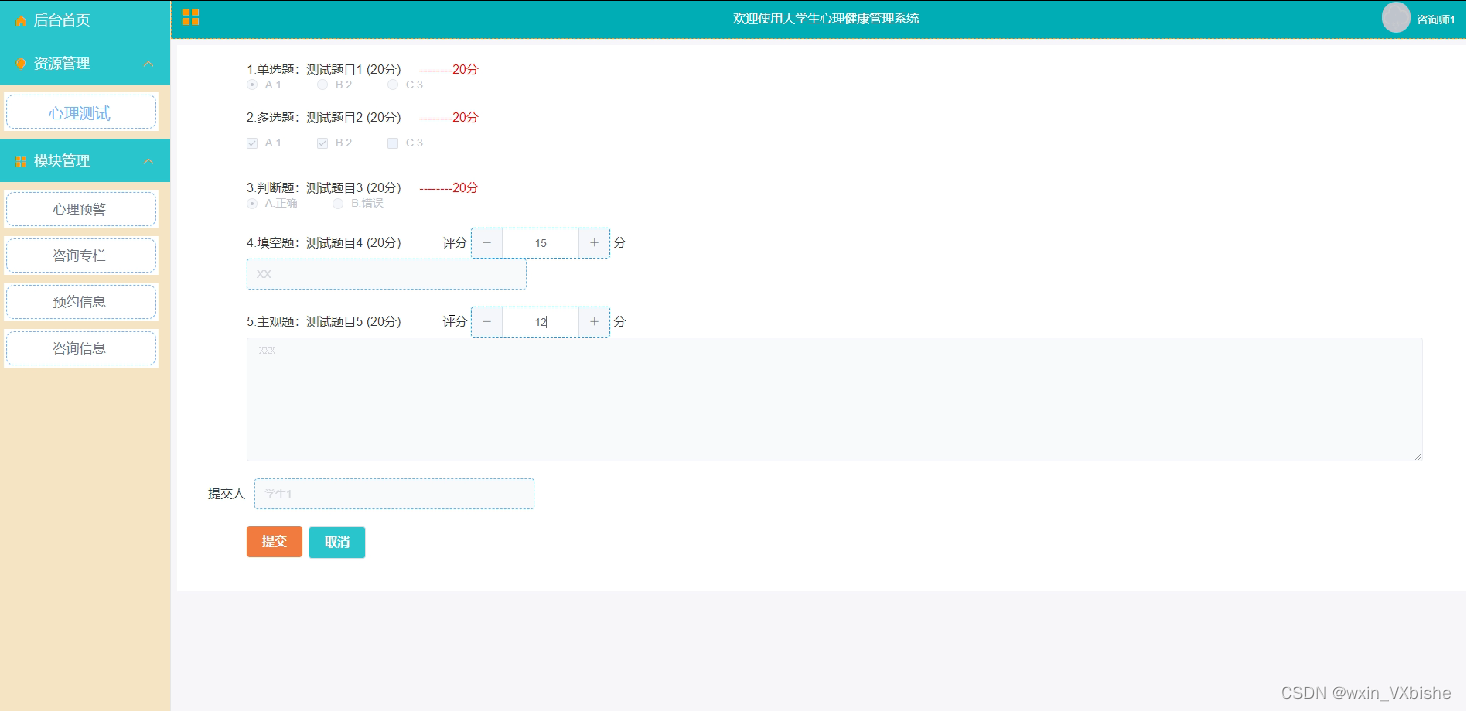Image resolution: width=1466 pixels, height=711 pixels.
Task: Click the red 20分 score of question 3
Action: coord(465,188)
